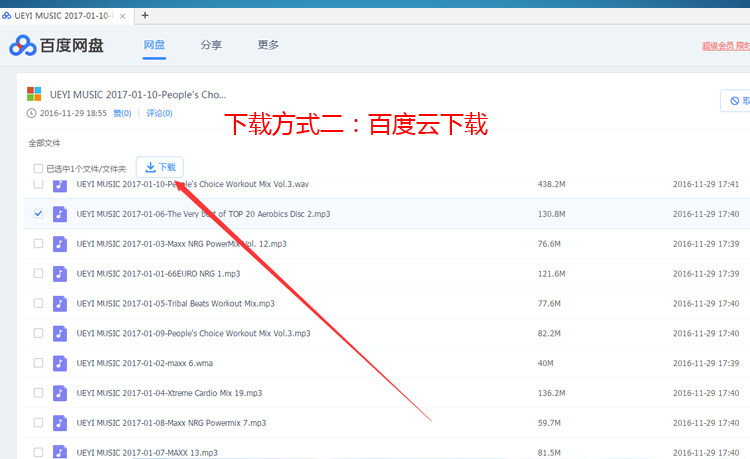Click the cancel share button at top right
750x459 pixels.
pyautogui.click(x=735, y=101)
